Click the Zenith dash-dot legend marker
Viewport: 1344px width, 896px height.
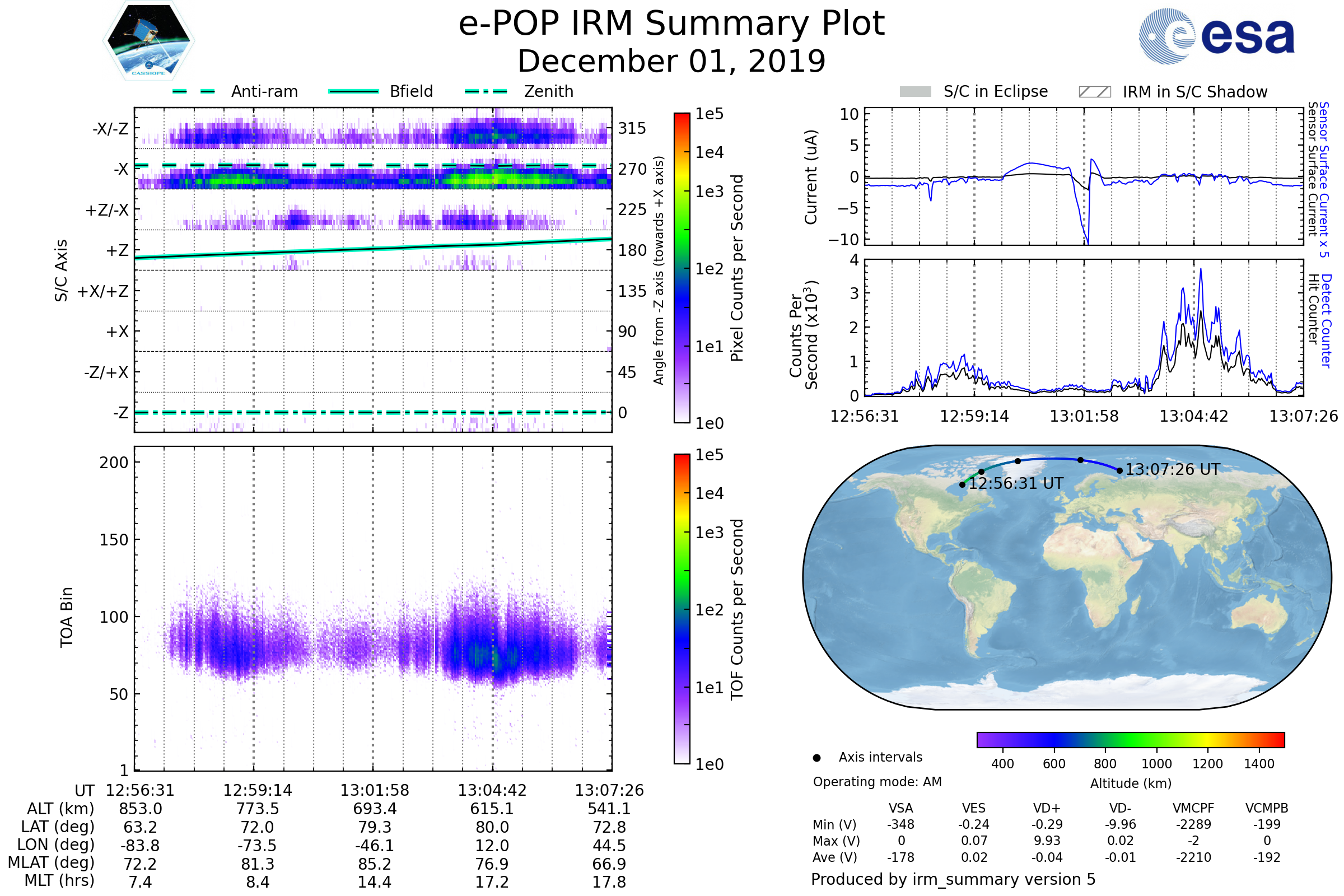pyautogui.click(x=486, y=91)
